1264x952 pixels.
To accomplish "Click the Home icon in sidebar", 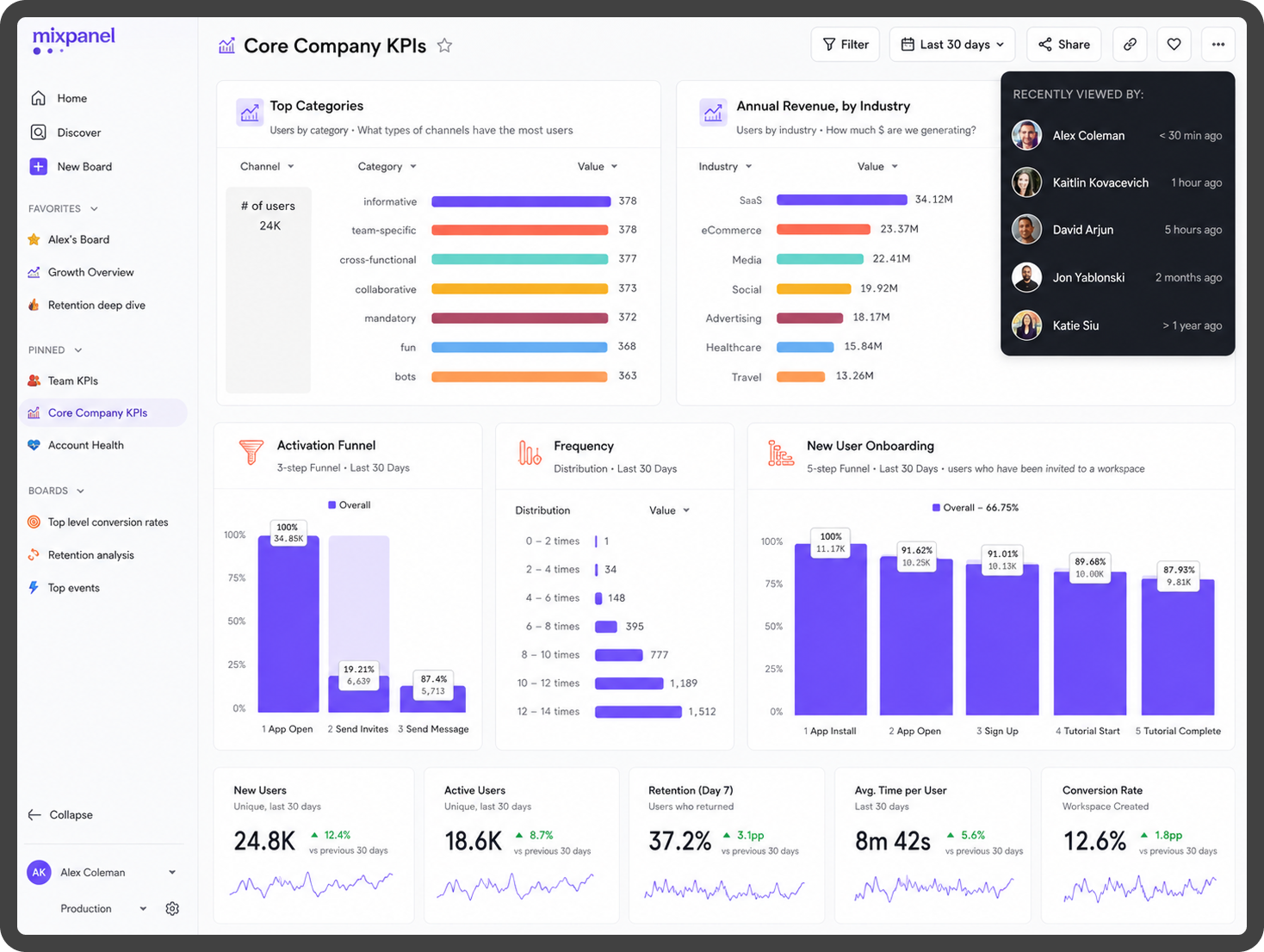I will click(38, 98).
